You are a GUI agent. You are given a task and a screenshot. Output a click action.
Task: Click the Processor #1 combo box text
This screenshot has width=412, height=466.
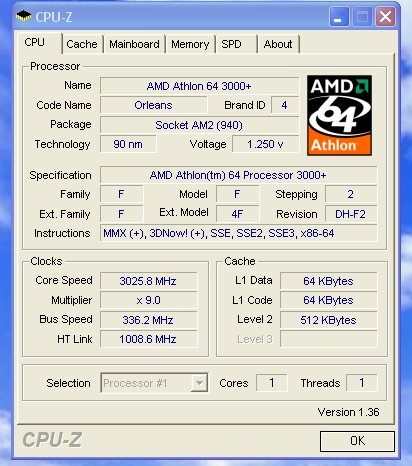tap(135, 383)
